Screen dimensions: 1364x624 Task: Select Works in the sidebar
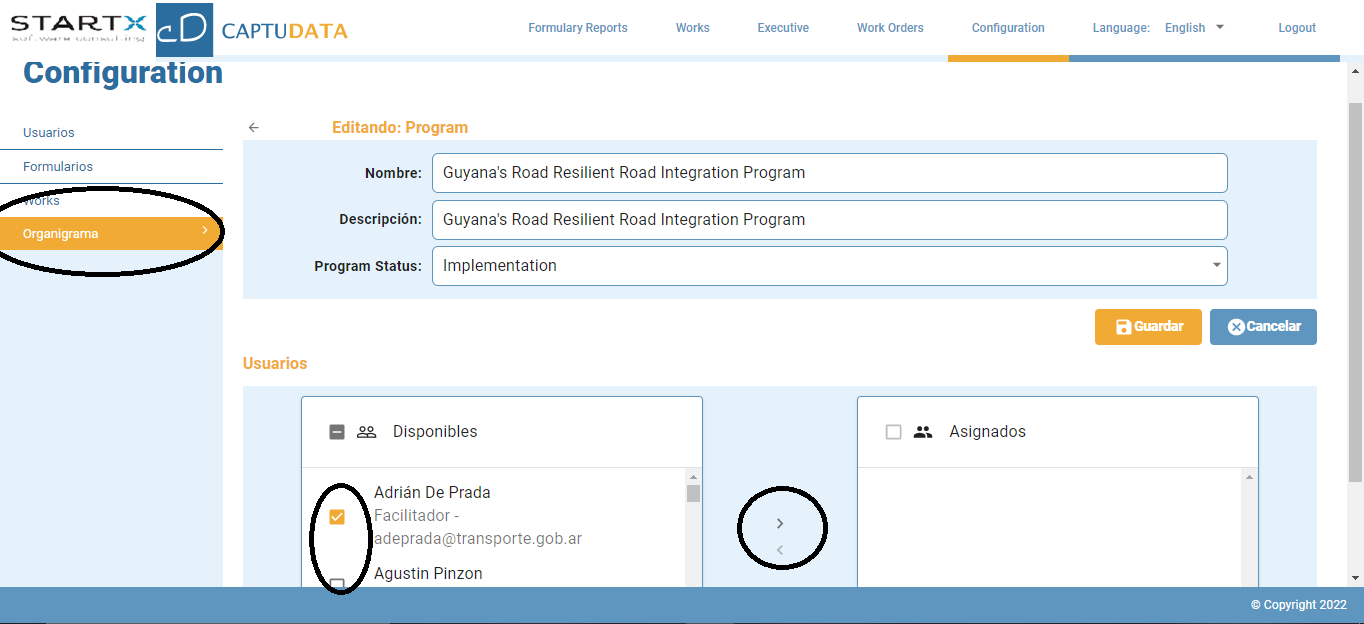pyautogui.click(x=41, y=201)
